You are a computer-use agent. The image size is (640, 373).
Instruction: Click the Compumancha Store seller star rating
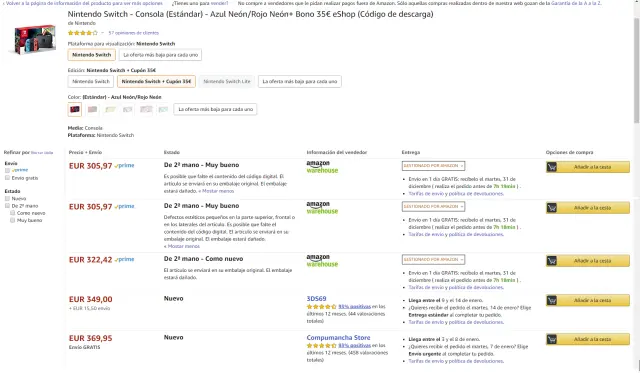pos(321,346)
